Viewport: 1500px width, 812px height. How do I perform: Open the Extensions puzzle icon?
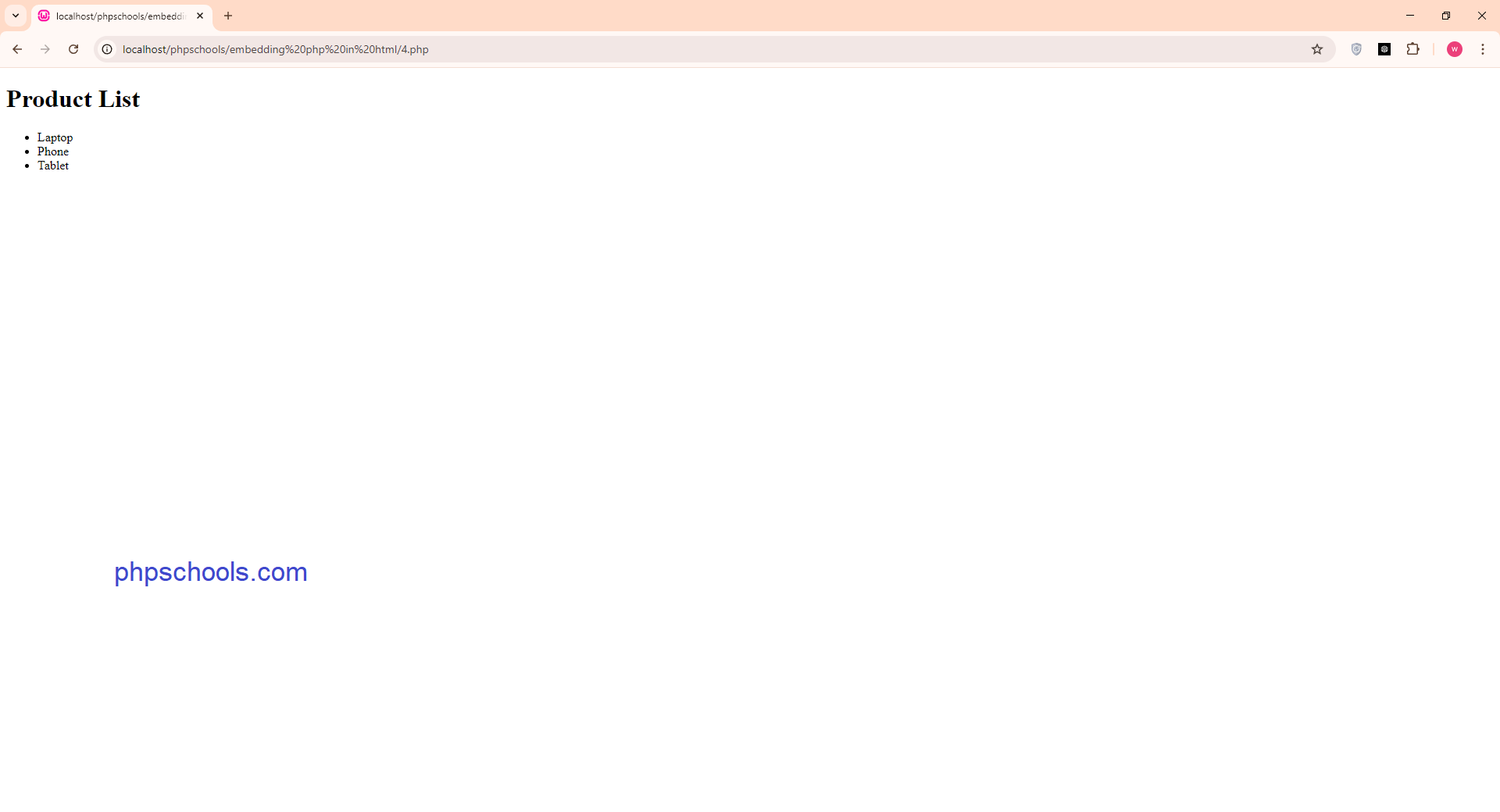pyautogui.click(x=1414, y=48)
